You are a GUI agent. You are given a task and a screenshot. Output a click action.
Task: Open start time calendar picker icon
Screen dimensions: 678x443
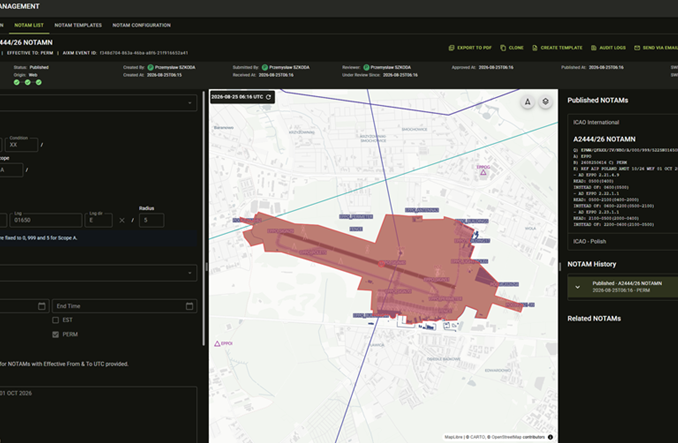coord(42,306)
